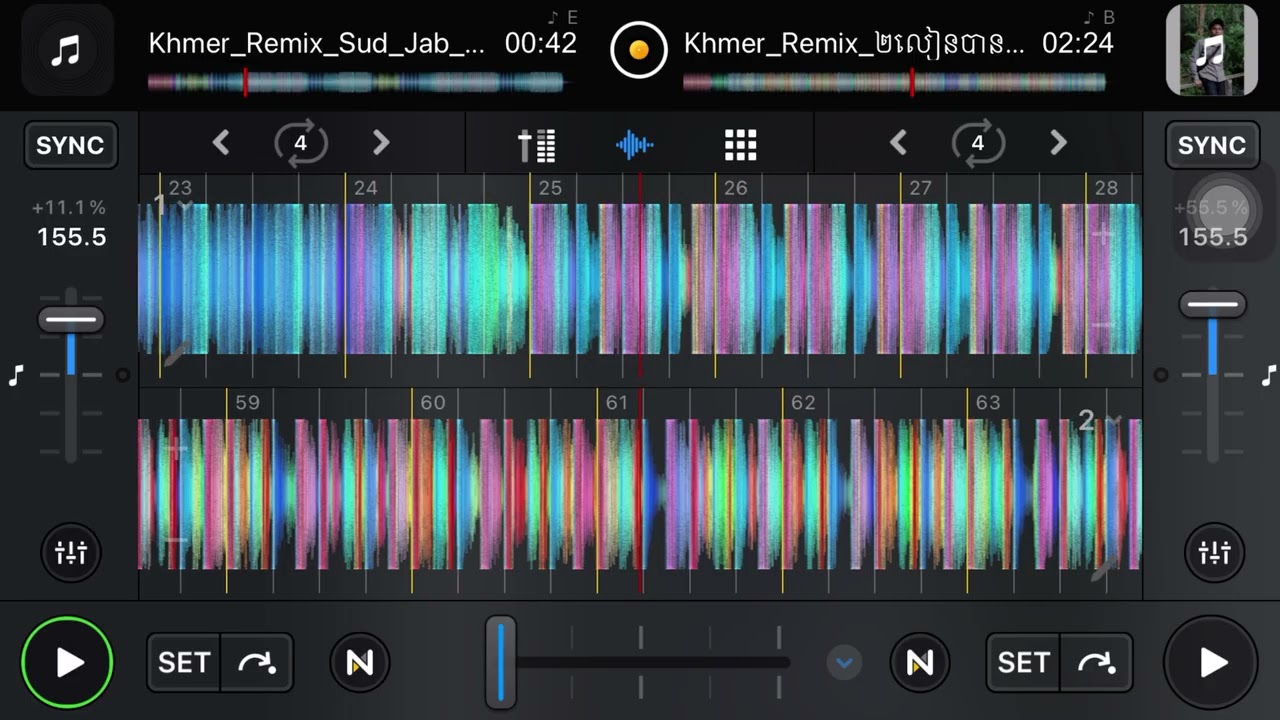Tap the 02:24 elapsed time

point(1077,43)
